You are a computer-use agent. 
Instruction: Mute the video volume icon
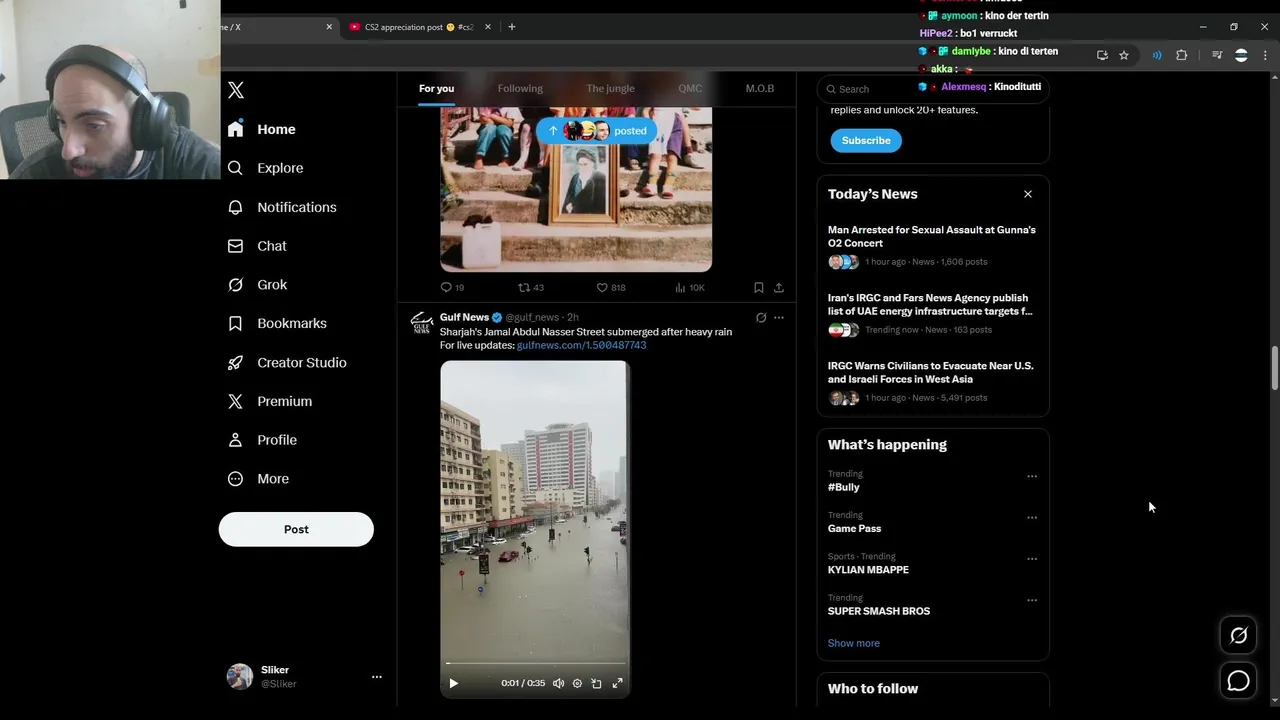click(x=559, y=683)
